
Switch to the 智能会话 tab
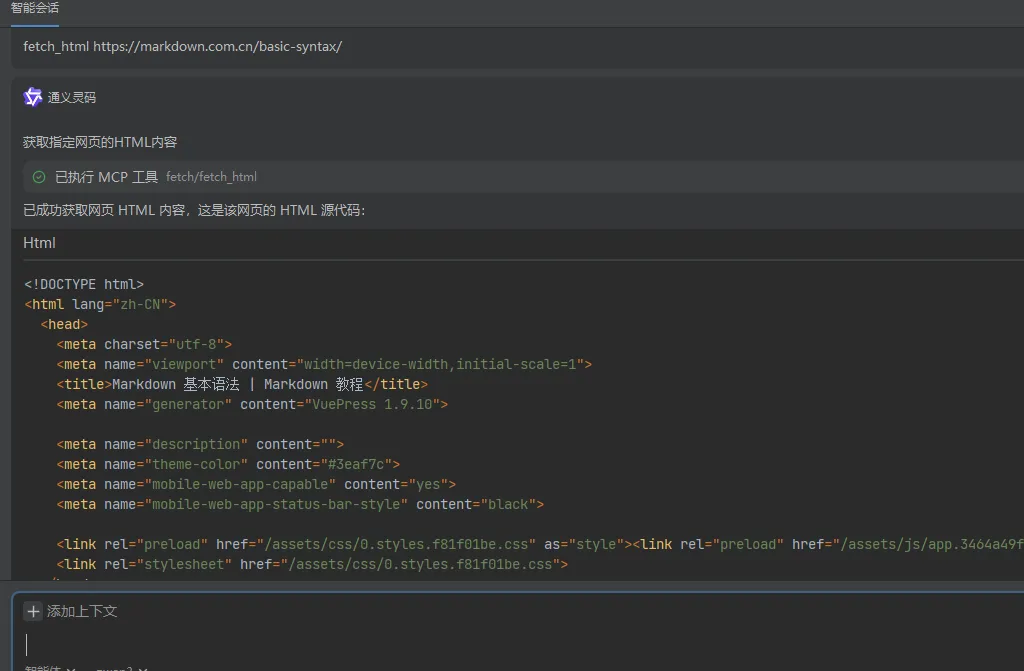click(x=35, y=8)
